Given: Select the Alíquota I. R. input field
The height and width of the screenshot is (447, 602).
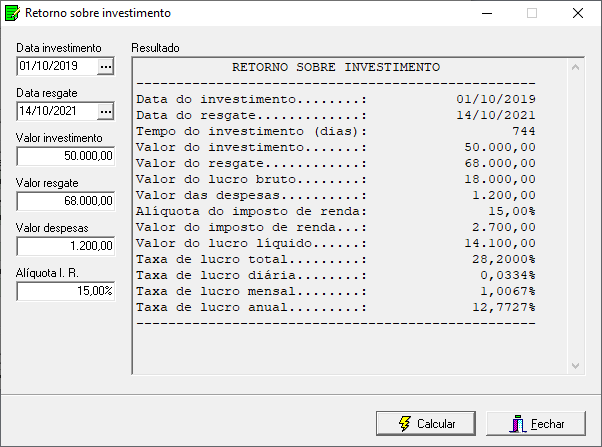Looking at the screenshot, I should (66, 291).
